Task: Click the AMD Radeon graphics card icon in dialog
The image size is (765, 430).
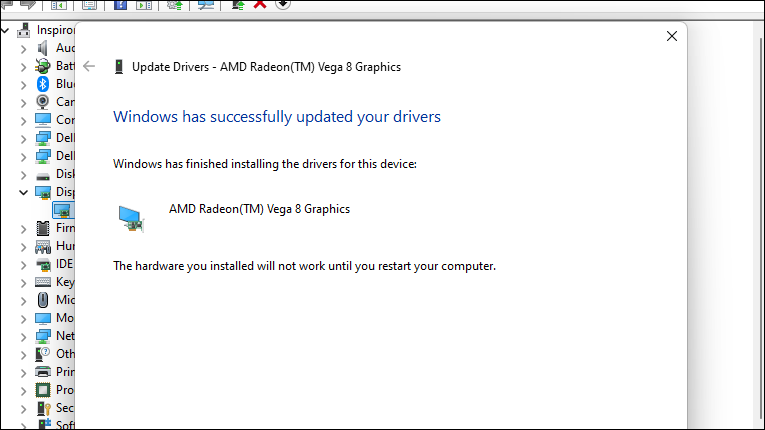Action: 132,218
